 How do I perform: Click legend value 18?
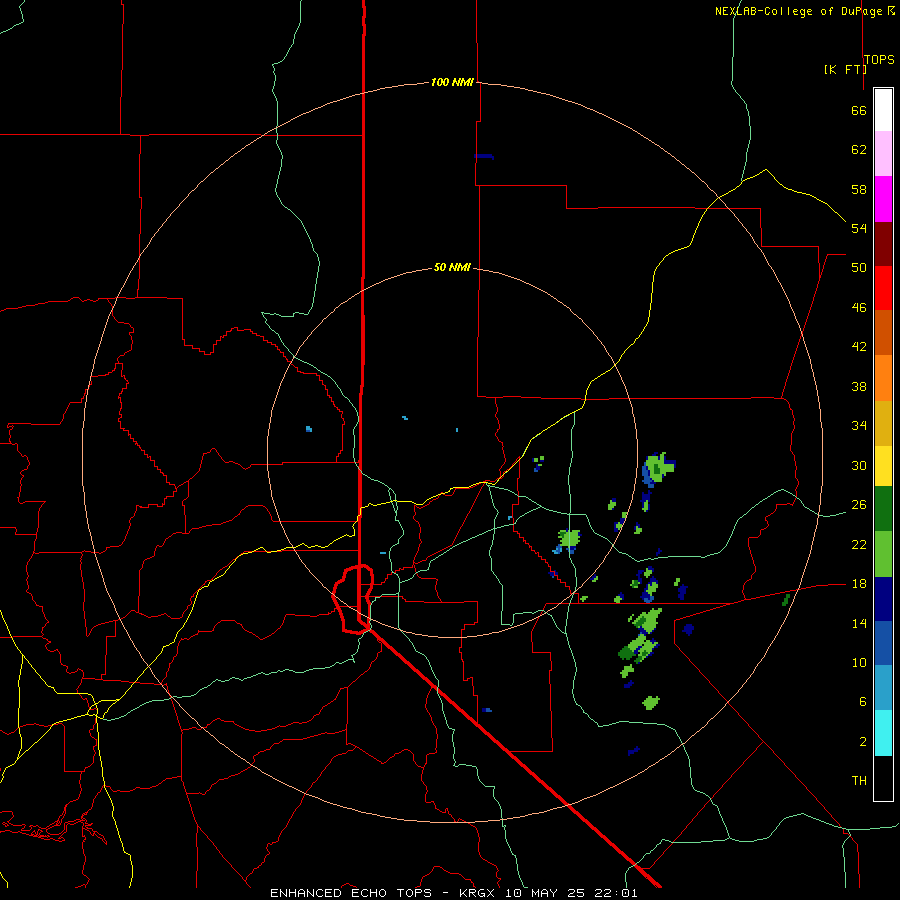(859, 584)
